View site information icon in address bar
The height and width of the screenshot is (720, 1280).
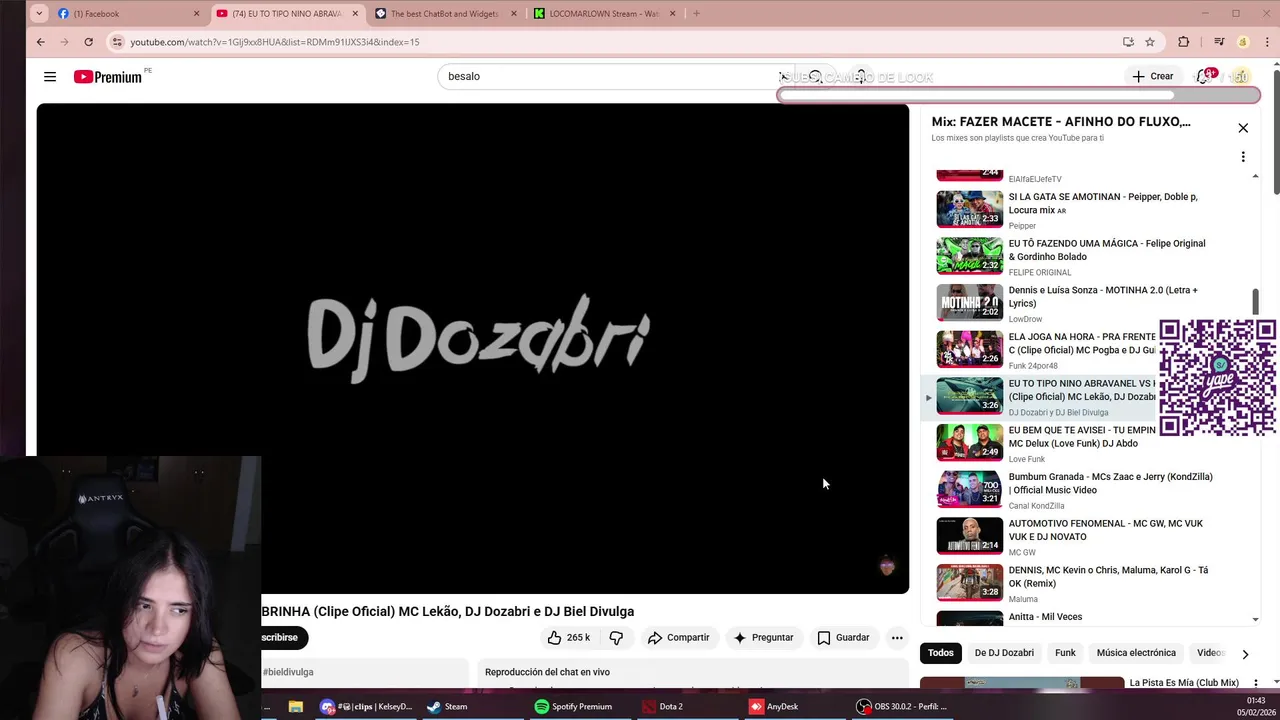point(118,42)
